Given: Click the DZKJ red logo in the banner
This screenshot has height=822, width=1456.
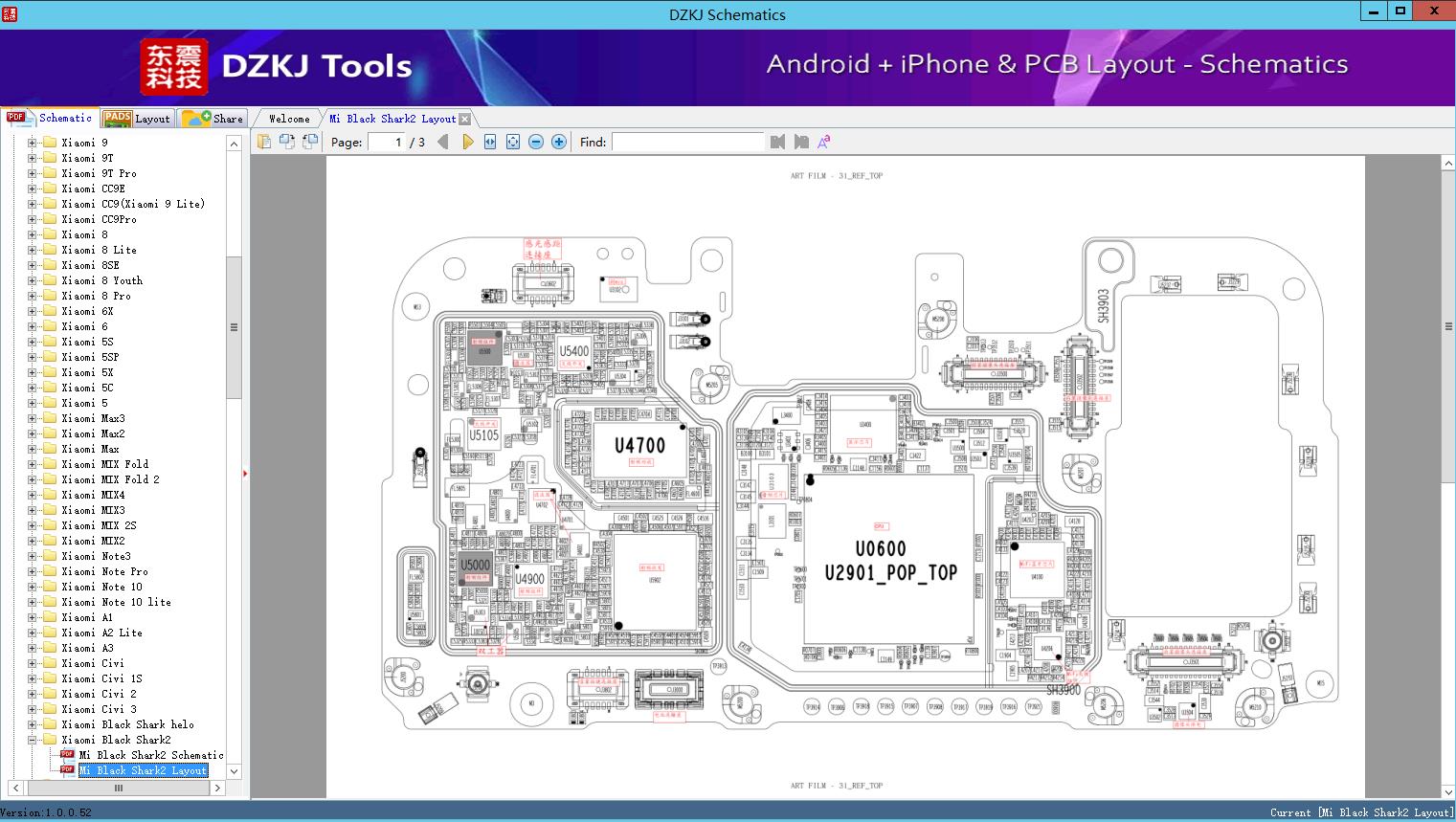Looking at the screenshot, I should coord(174,67).
